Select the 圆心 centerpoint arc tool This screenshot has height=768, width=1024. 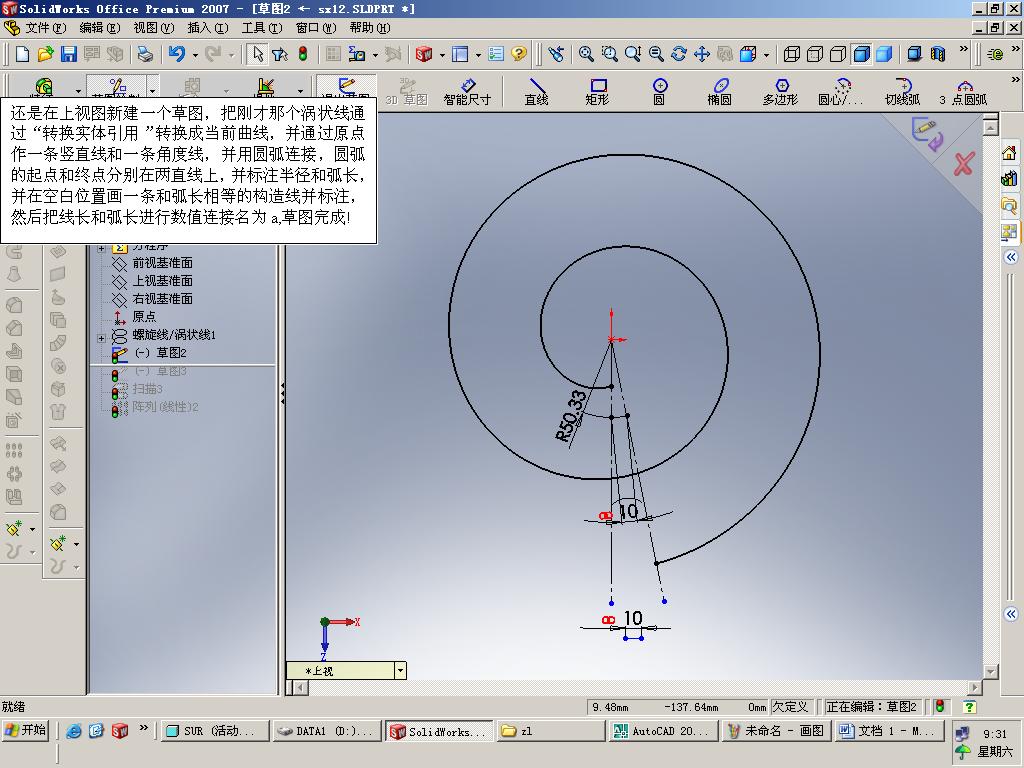(840, 92)
